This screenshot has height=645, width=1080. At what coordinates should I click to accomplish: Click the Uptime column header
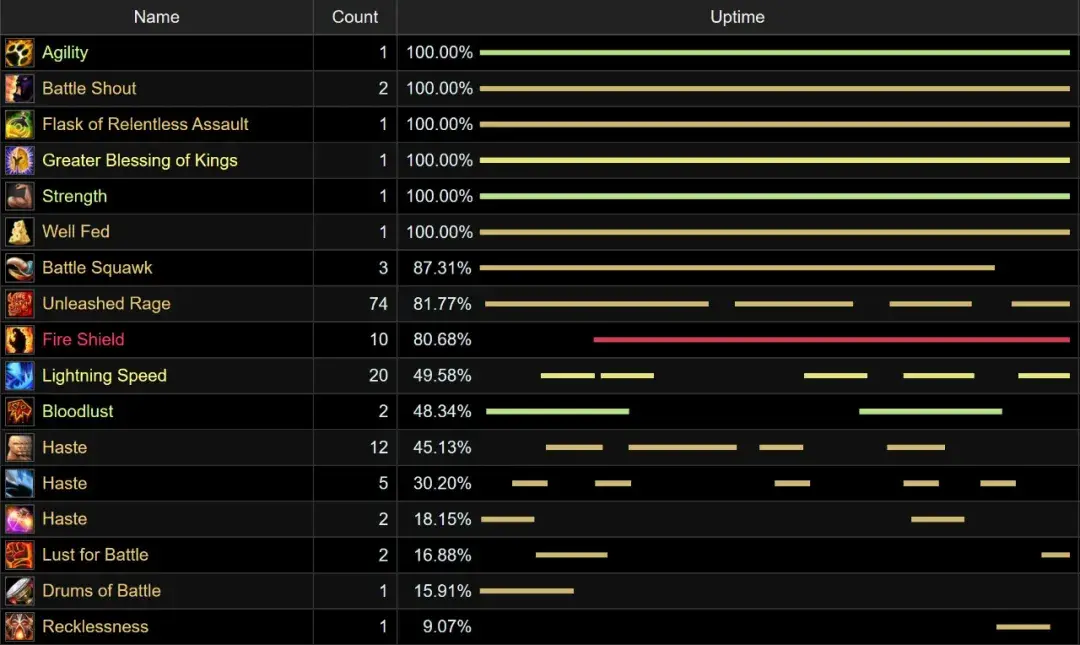click(x=737, y=17)
